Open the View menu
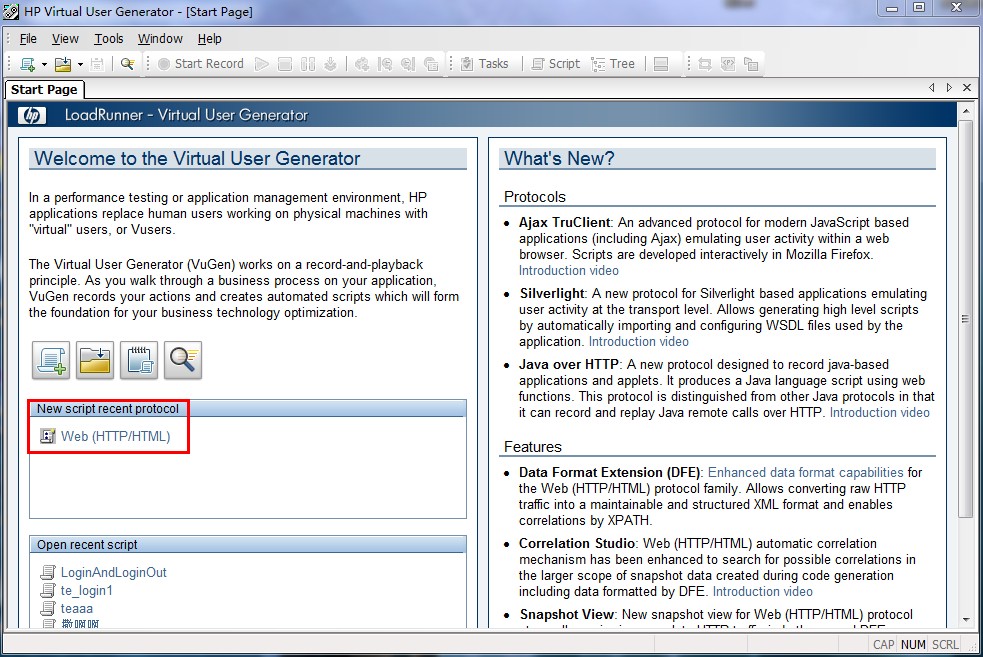This screenshot has height=657, width=983. point(65,39)
